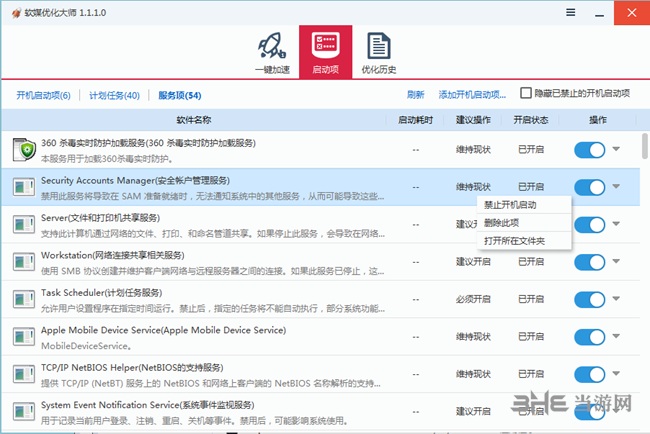Image resolution: width=650 pixels, height=434 pixels.
Task: Click the TCP/IP NetBIOS Helper icon
Action: pos(24,374)
